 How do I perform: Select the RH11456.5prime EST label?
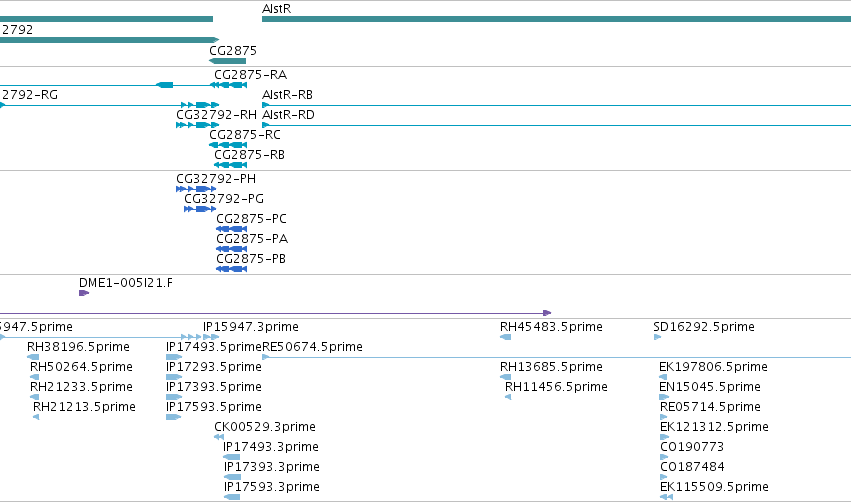point(556,387)
